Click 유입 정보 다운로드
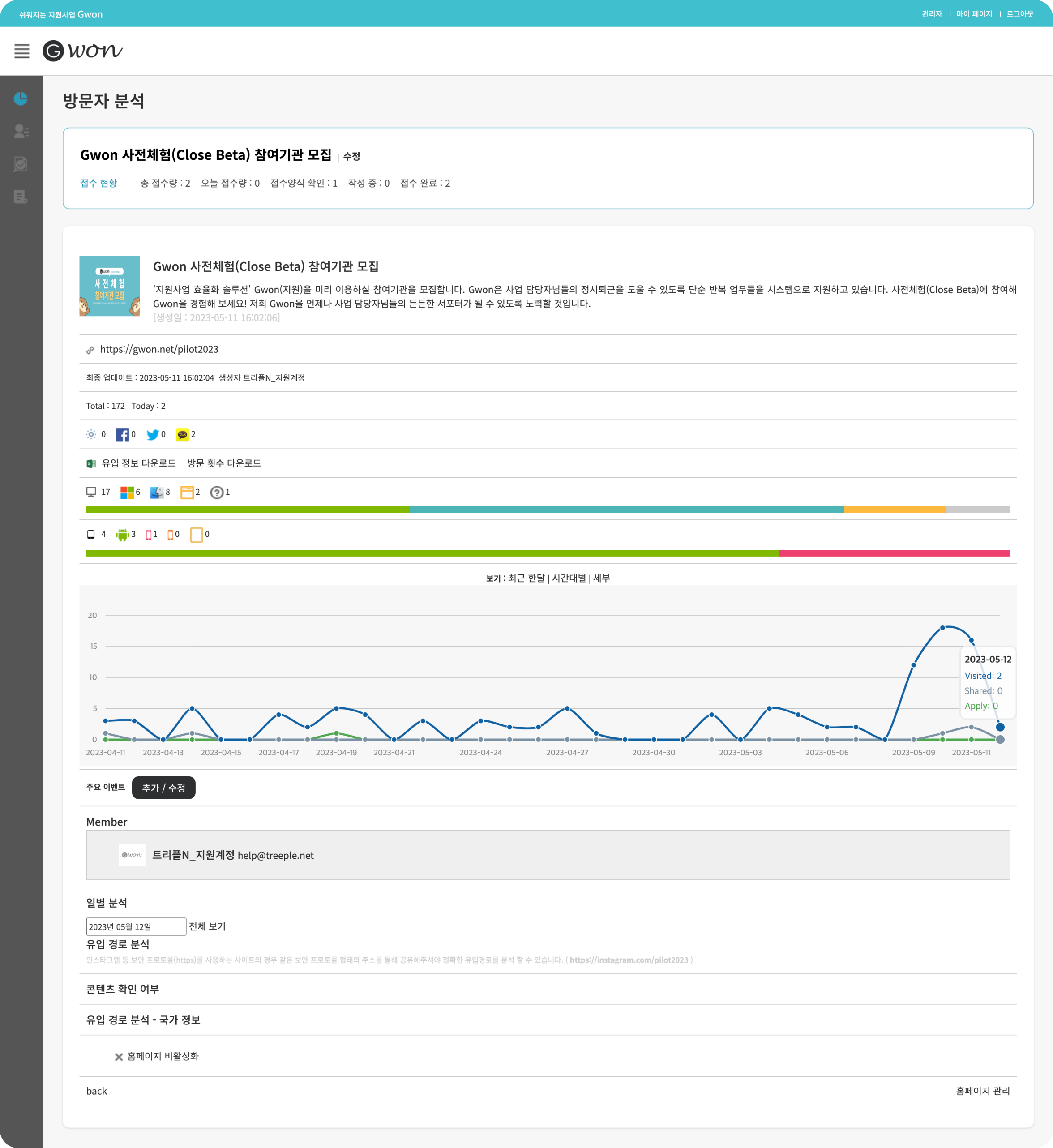This screenshot has height=1148, width=1053. (x=138, y=463)
